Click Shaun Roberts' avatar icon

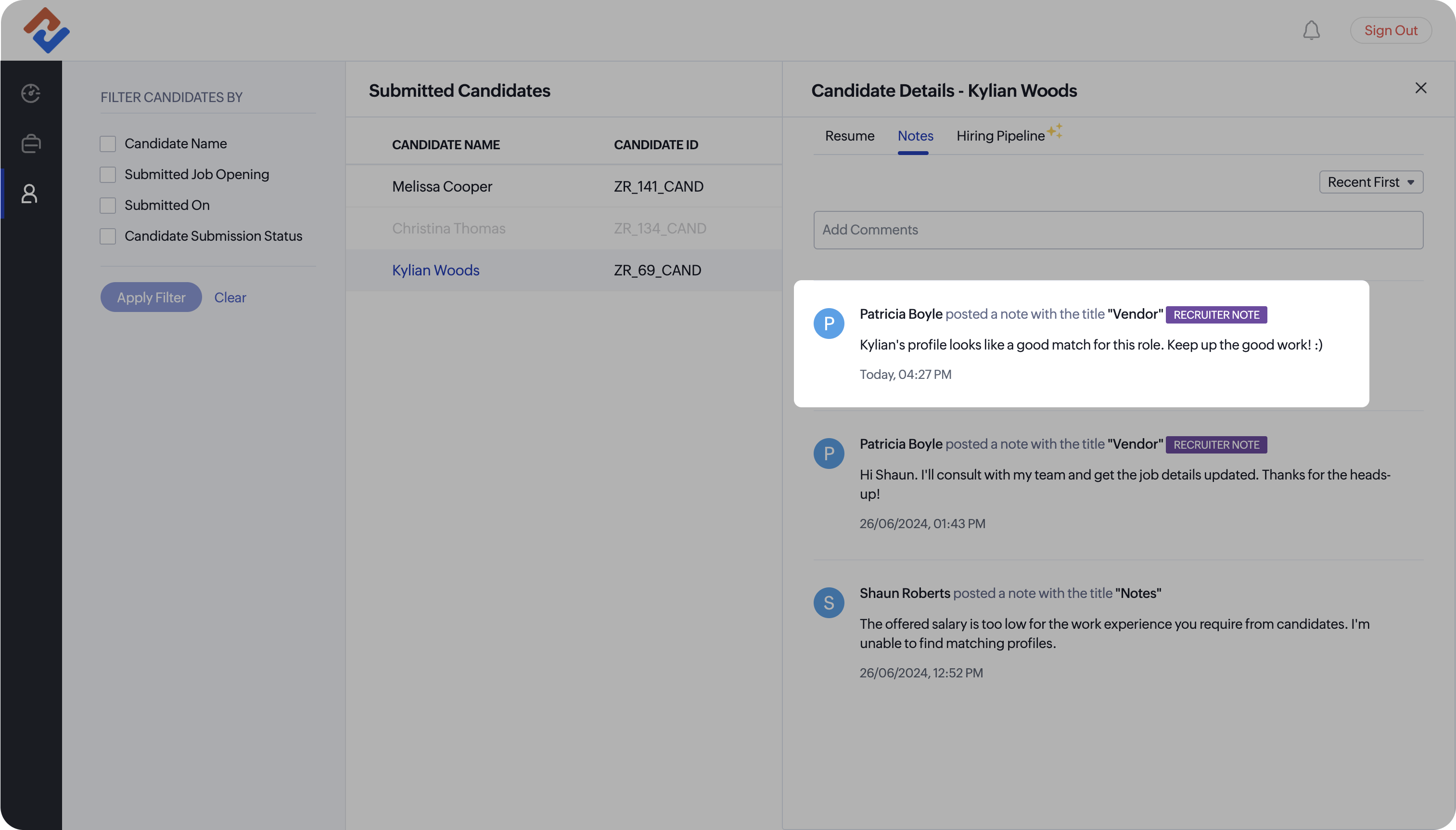(829, 603)
